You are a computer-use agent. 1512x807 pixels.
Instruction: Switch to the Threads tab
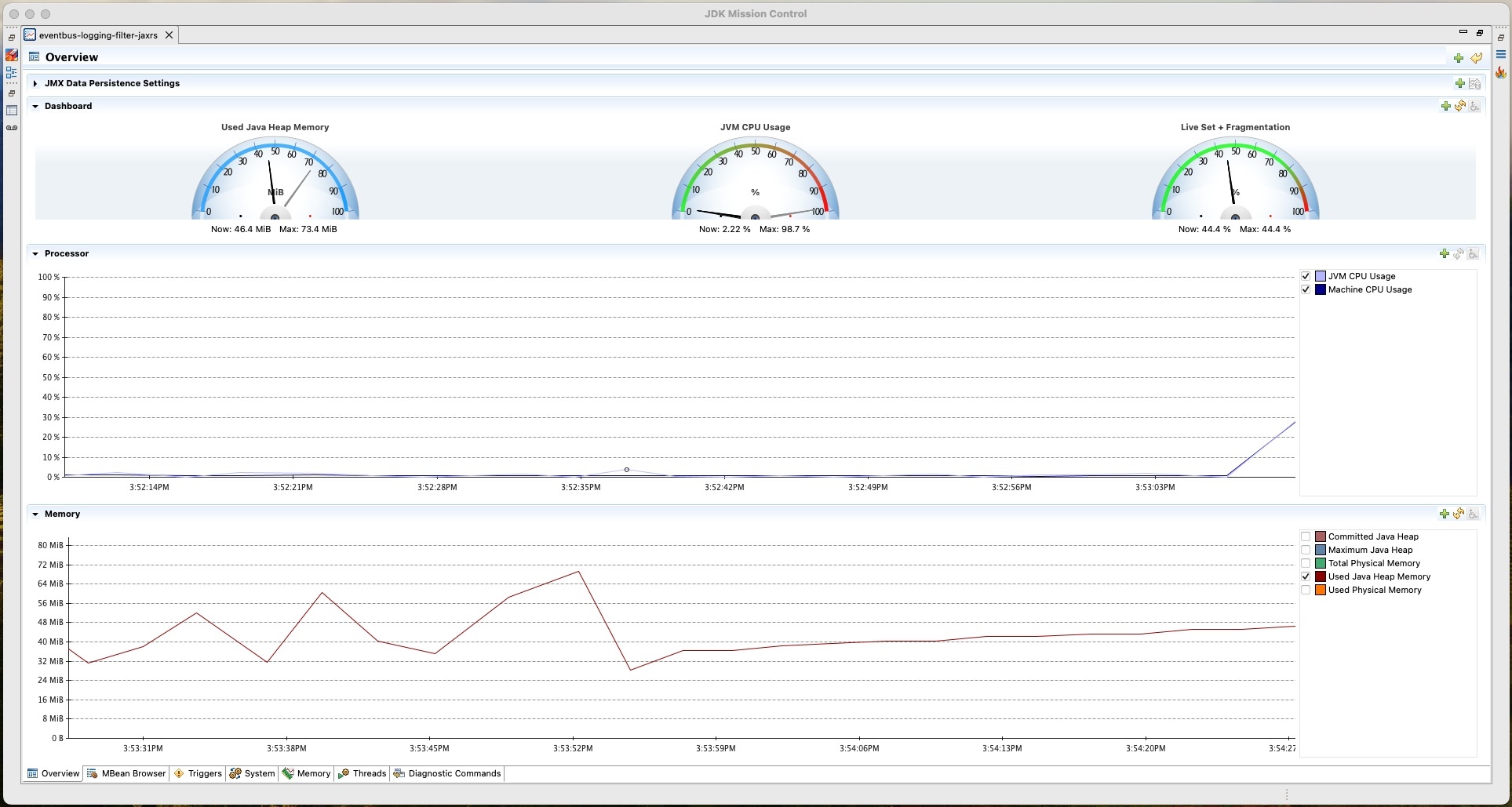click(362, 773)
